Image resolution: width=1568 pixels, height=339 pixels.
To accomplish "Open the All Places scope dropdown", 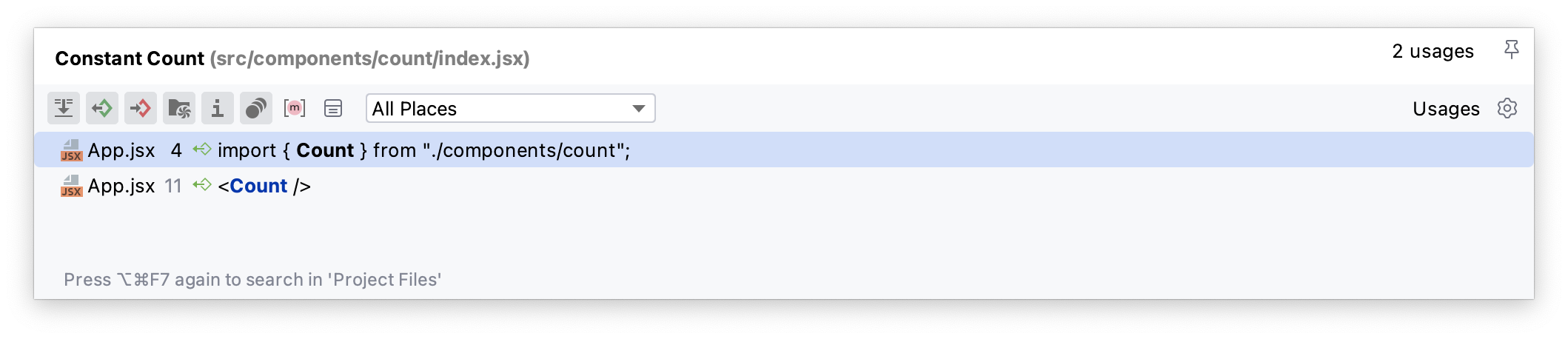I will pos(510,109).
